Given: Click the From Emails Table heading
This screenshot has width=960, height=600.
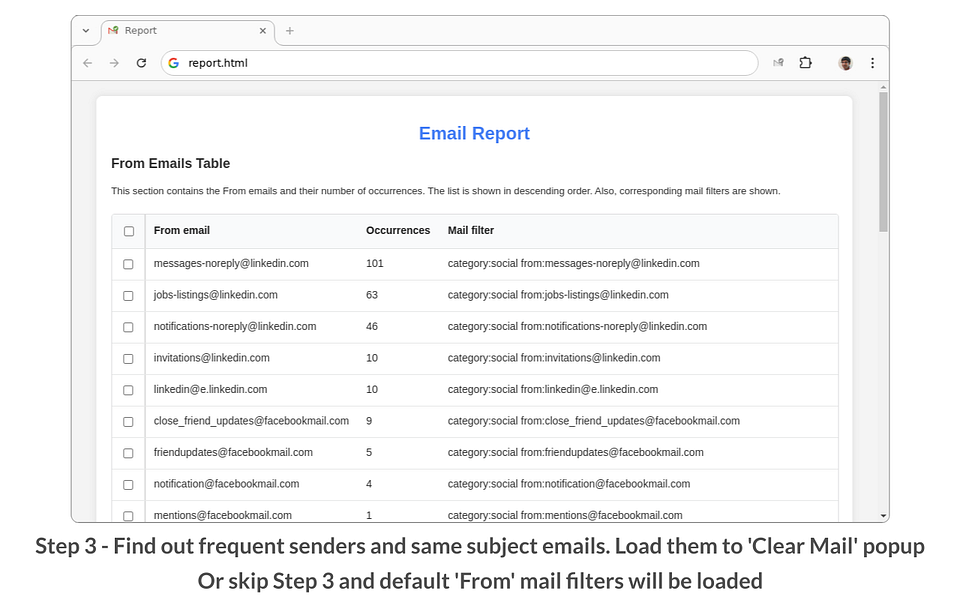Looking at the screenshot, I should pos(170,163).
